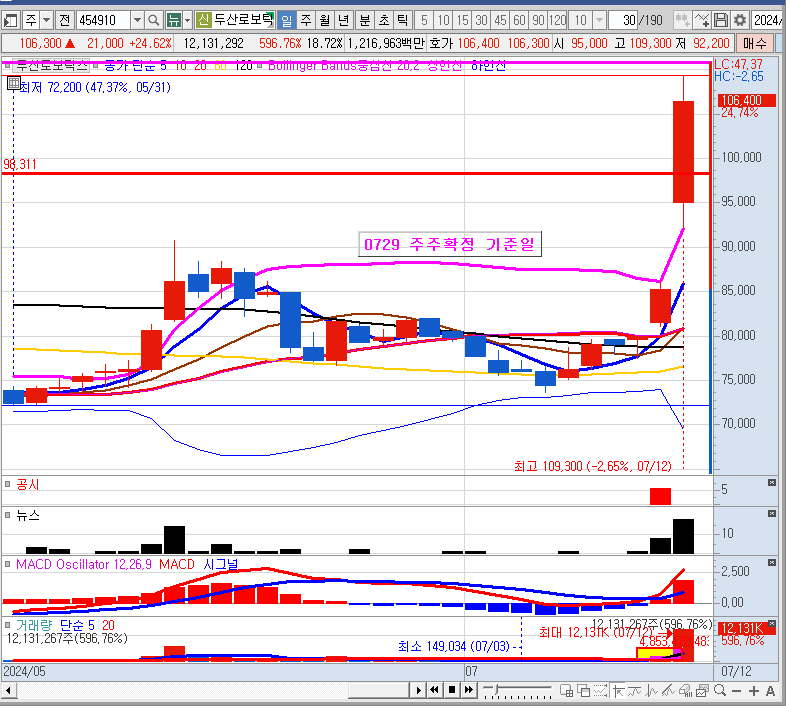Image resolution: width=786 pixels, height=706 pixels.
Task: Open chart settings gear icon
Action: click(x=739, y=21)
